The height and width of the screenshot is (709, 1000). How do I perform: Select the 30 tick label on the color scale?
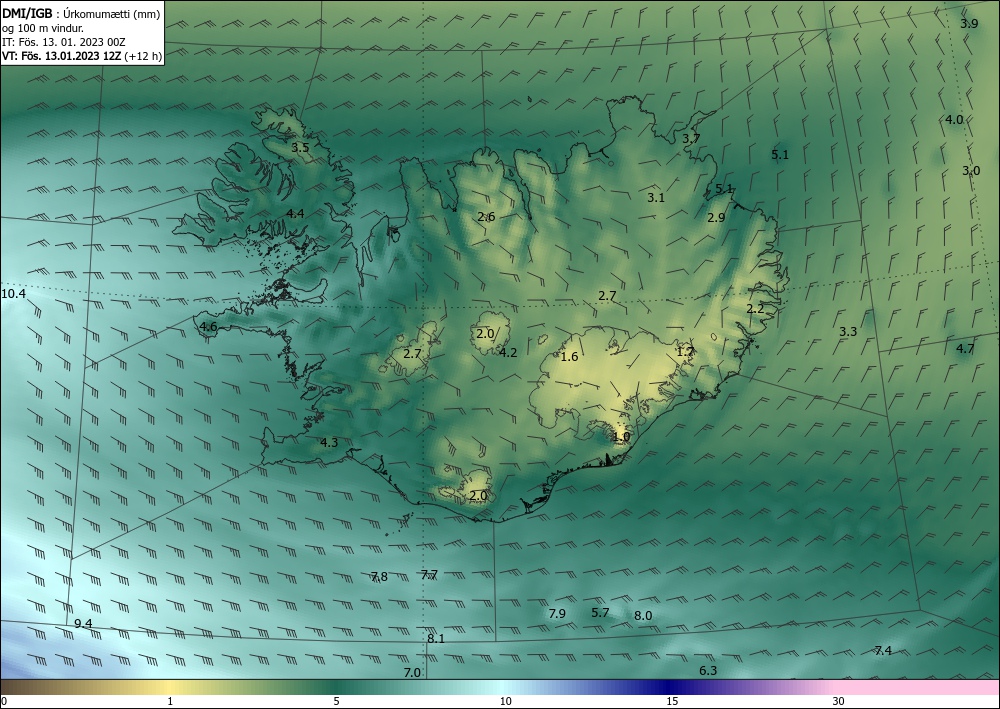839,701
